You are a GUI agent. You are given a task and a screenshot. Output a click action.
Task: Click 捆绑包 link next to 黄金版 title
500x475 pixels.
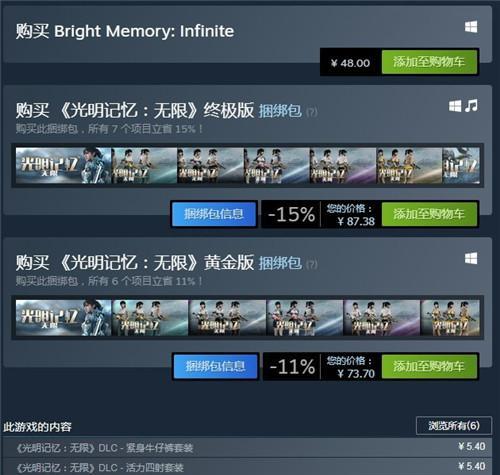[280, 263]
